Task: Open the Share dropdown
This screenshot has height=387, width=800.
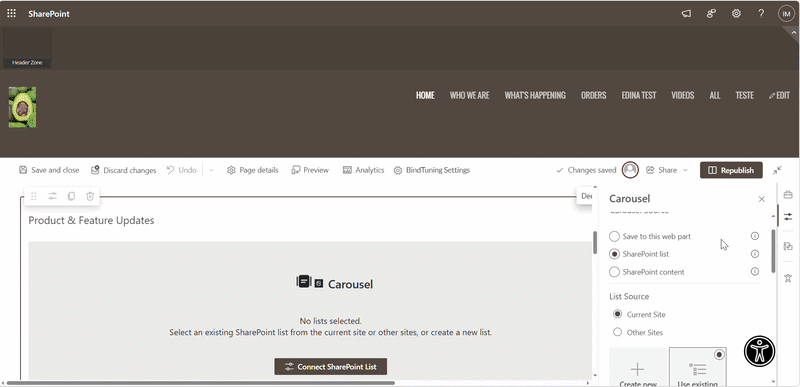Action: coord(667,170)
